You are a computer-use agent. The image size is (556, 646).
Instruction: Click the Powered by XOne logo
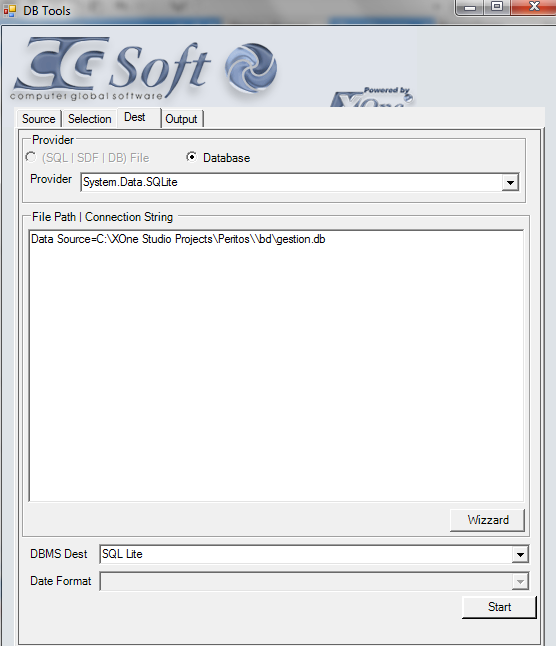(x=372, y=97)
